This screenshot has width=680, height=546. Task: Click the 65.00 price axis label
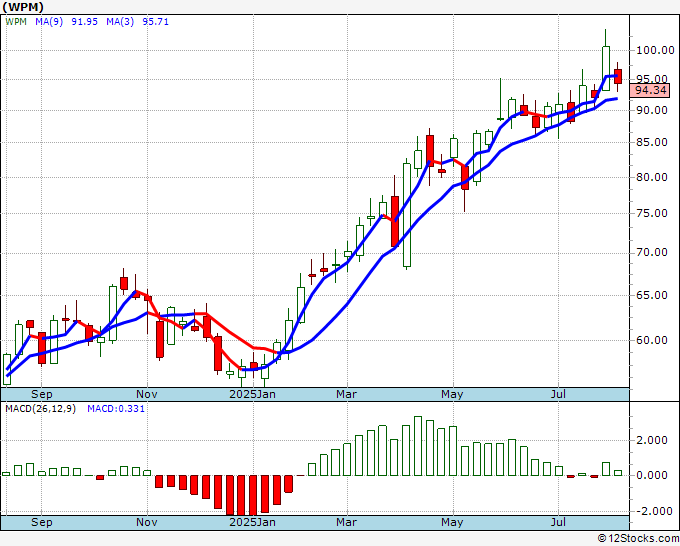652,295
